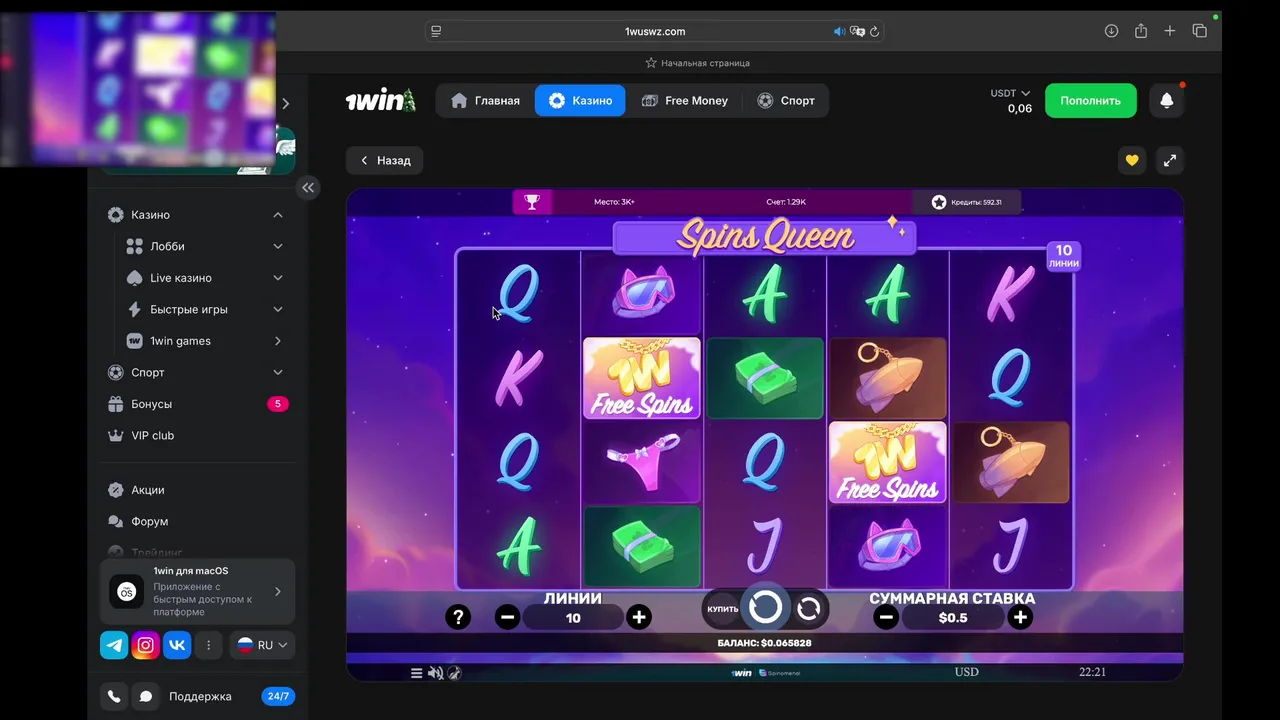Open notifications bell icon
The image size is (1280, 720).
coord(1166,101)
